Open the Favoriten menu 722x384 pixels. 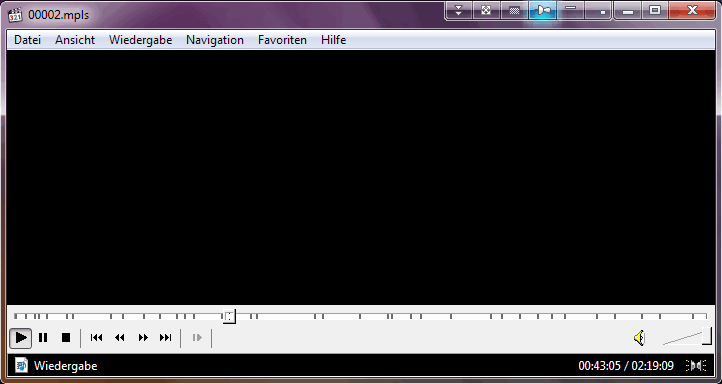(x=282, y=40)
